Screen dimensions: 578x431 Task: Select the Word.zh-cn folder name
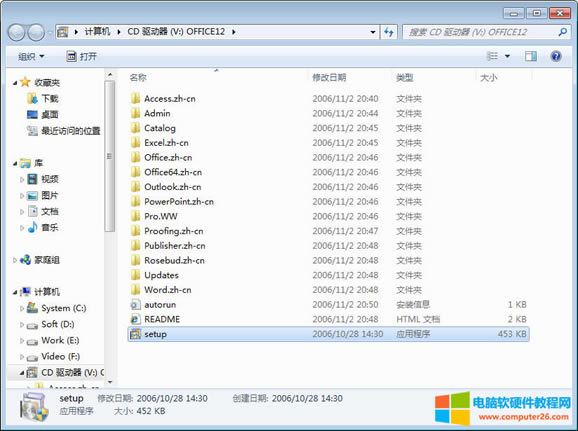(x=168, y=290)
